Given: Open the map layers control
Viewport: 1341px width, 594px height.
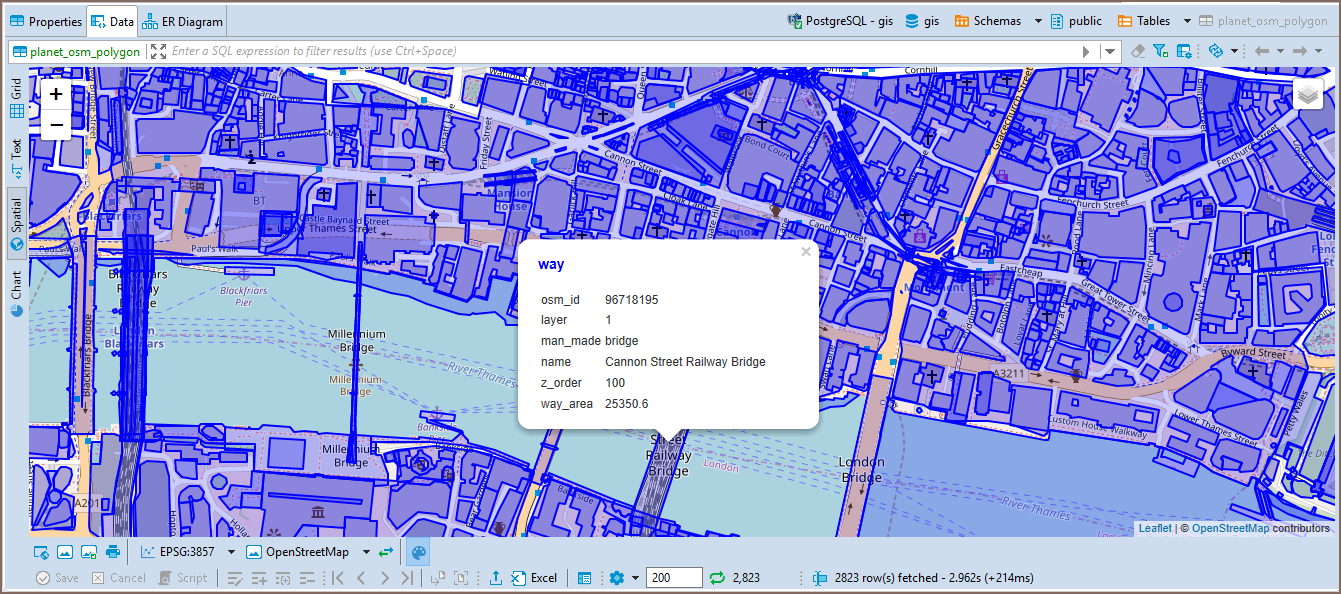Looking at the screenshot, I should pos(1308,94).
